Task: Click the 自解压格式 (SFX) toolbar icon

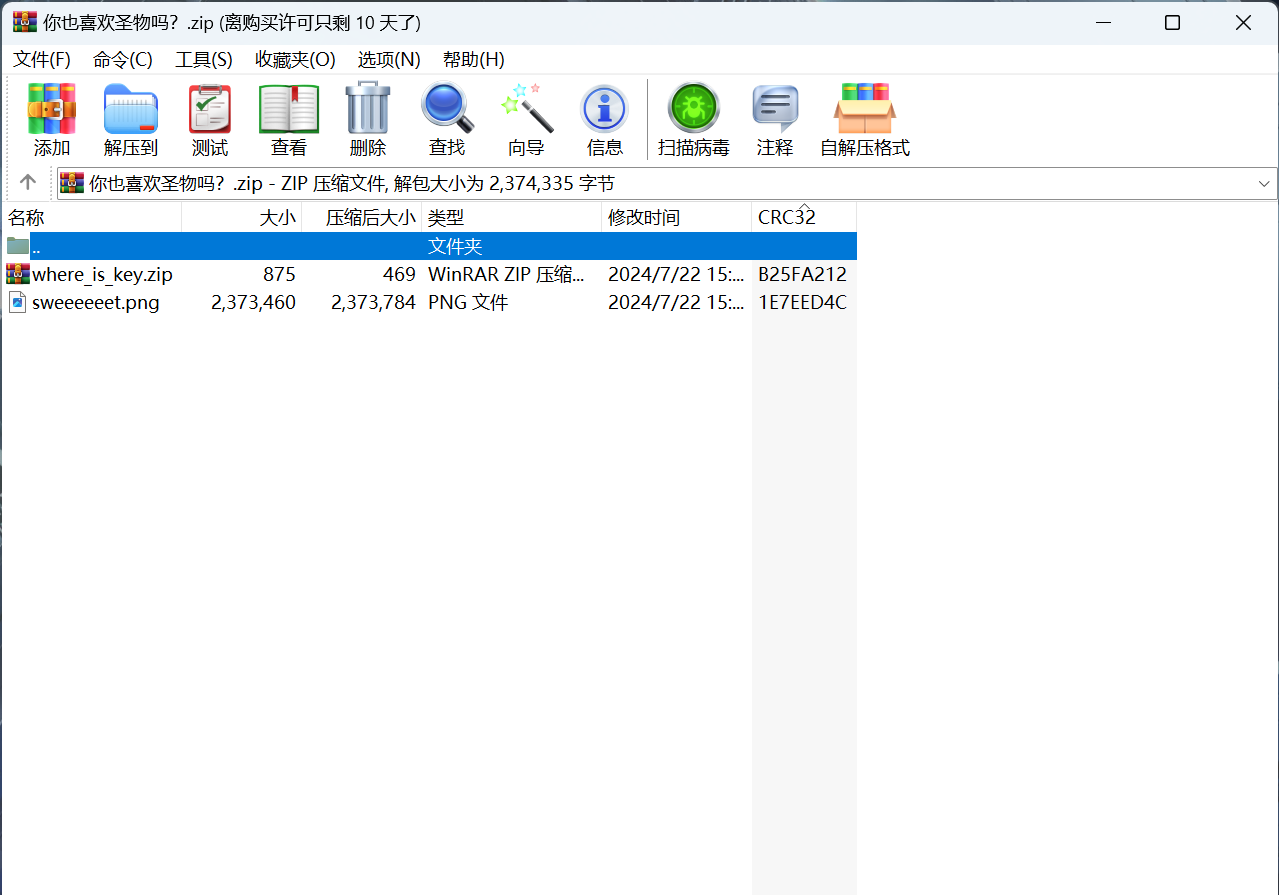Action: 865,108
